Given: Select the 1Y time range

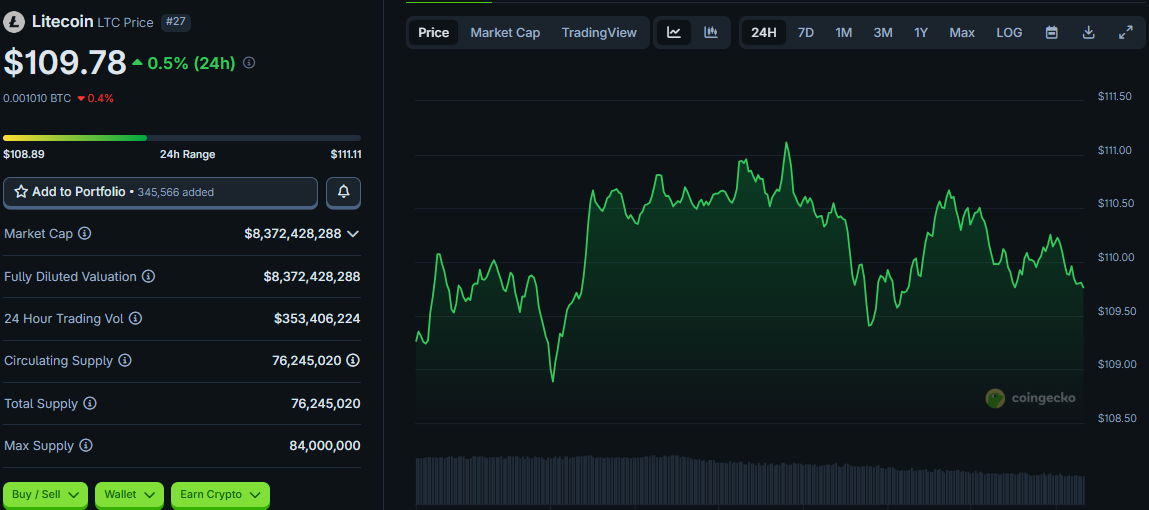Looking at the screenshot, I should (921, 32).
